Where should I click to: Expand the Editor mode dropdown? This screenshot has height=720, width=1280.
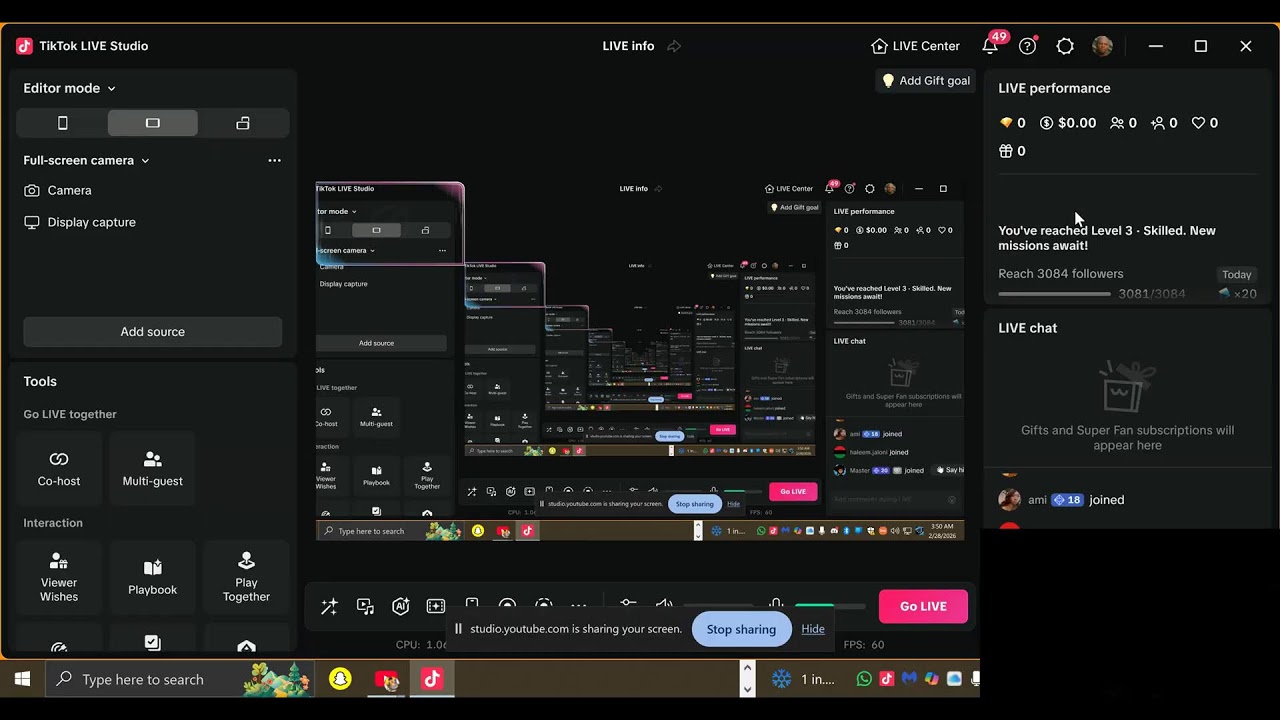pos(69,88)
